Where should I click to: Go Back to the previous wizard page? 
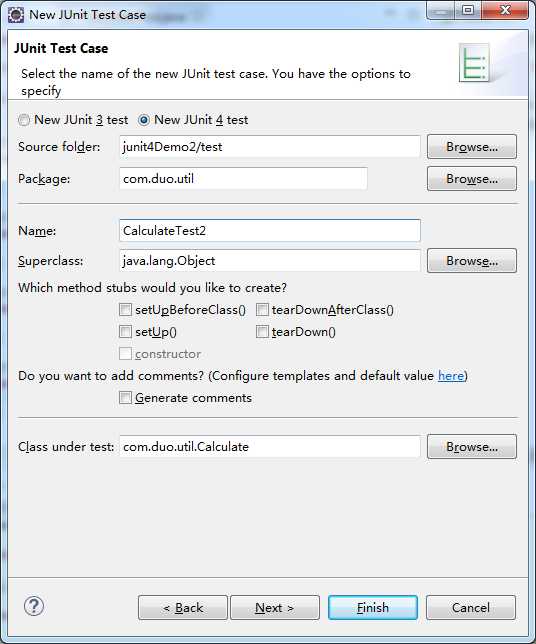183,607
